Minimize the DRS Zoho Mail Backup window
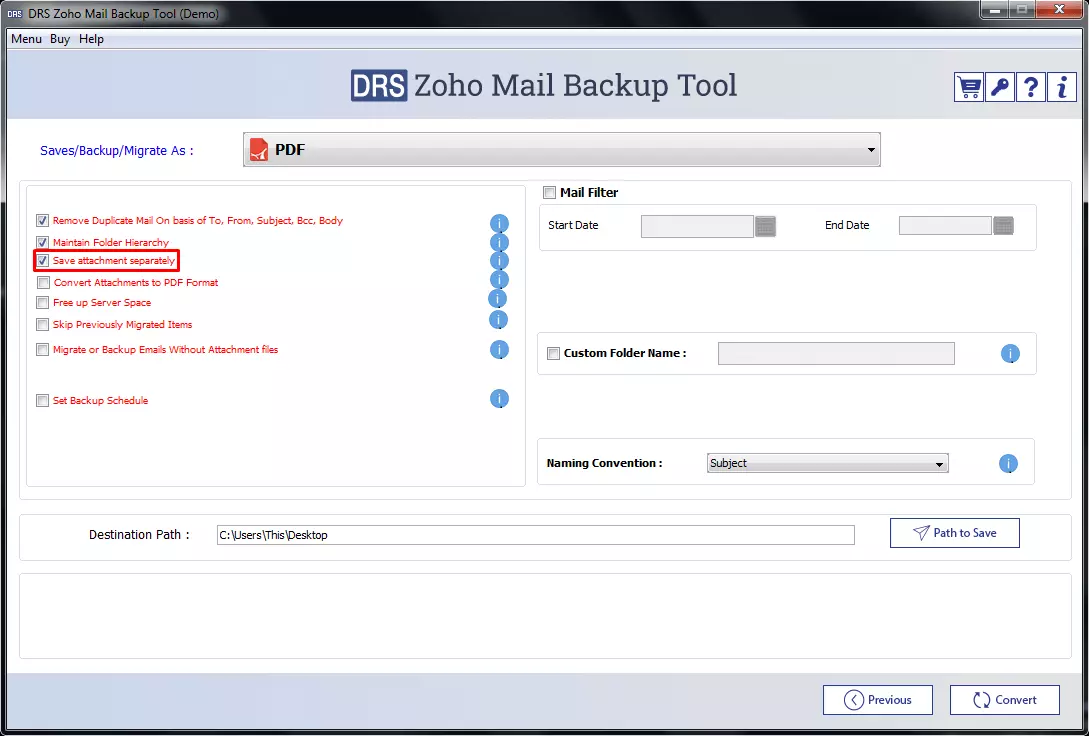Screen dimensions: 1089x736 (995, 10)
